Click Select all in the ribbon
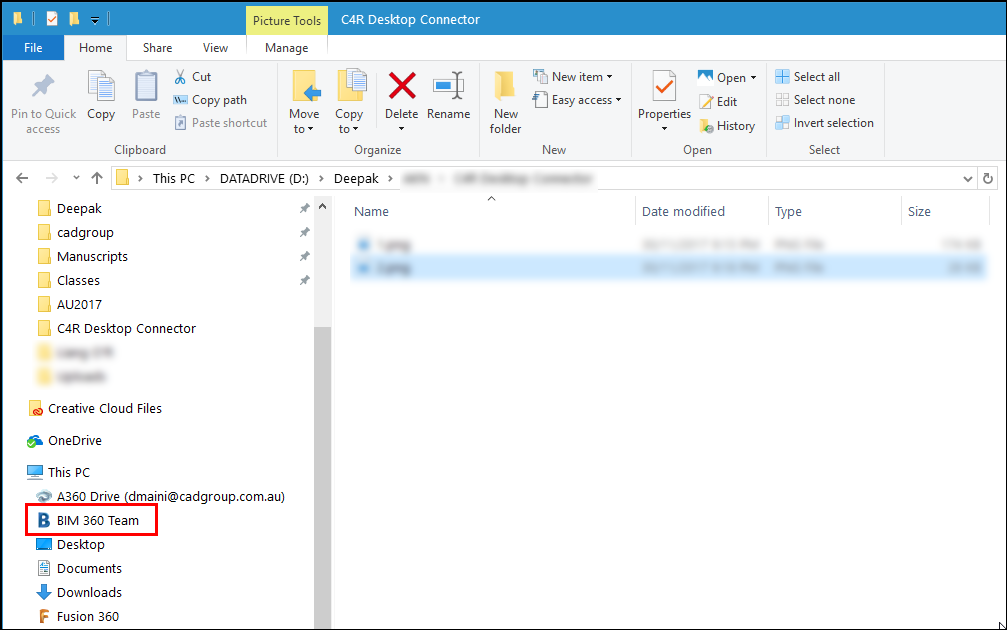 807,76
